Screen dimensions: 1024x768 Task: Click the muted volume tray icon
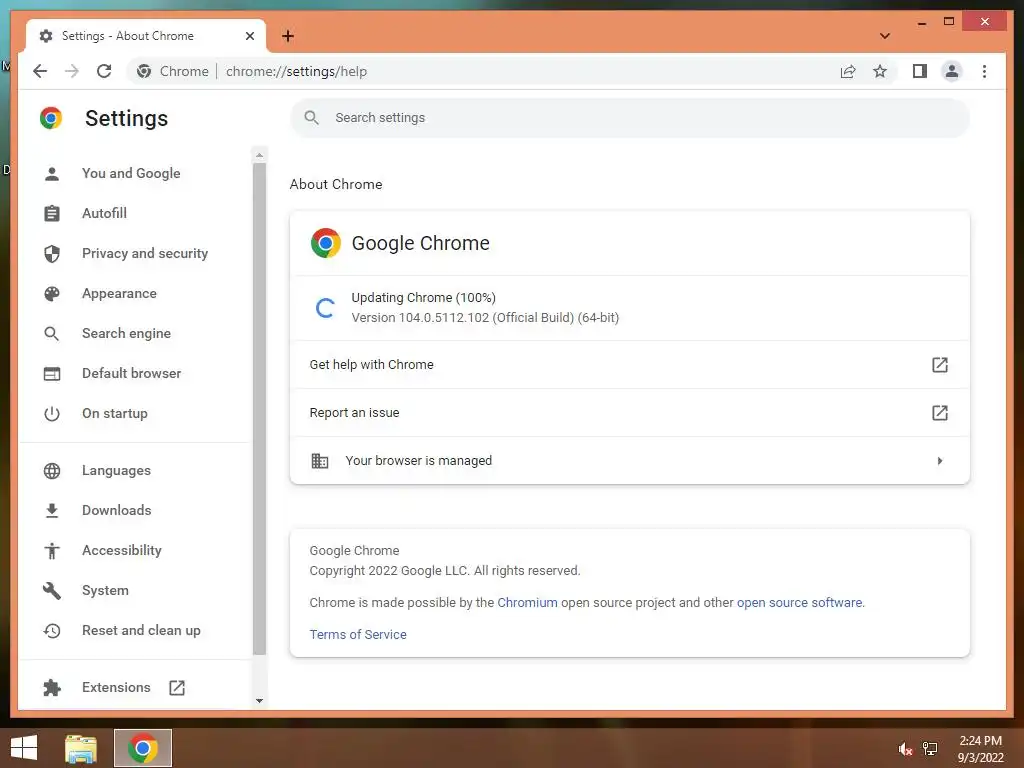tap(904, 749)
